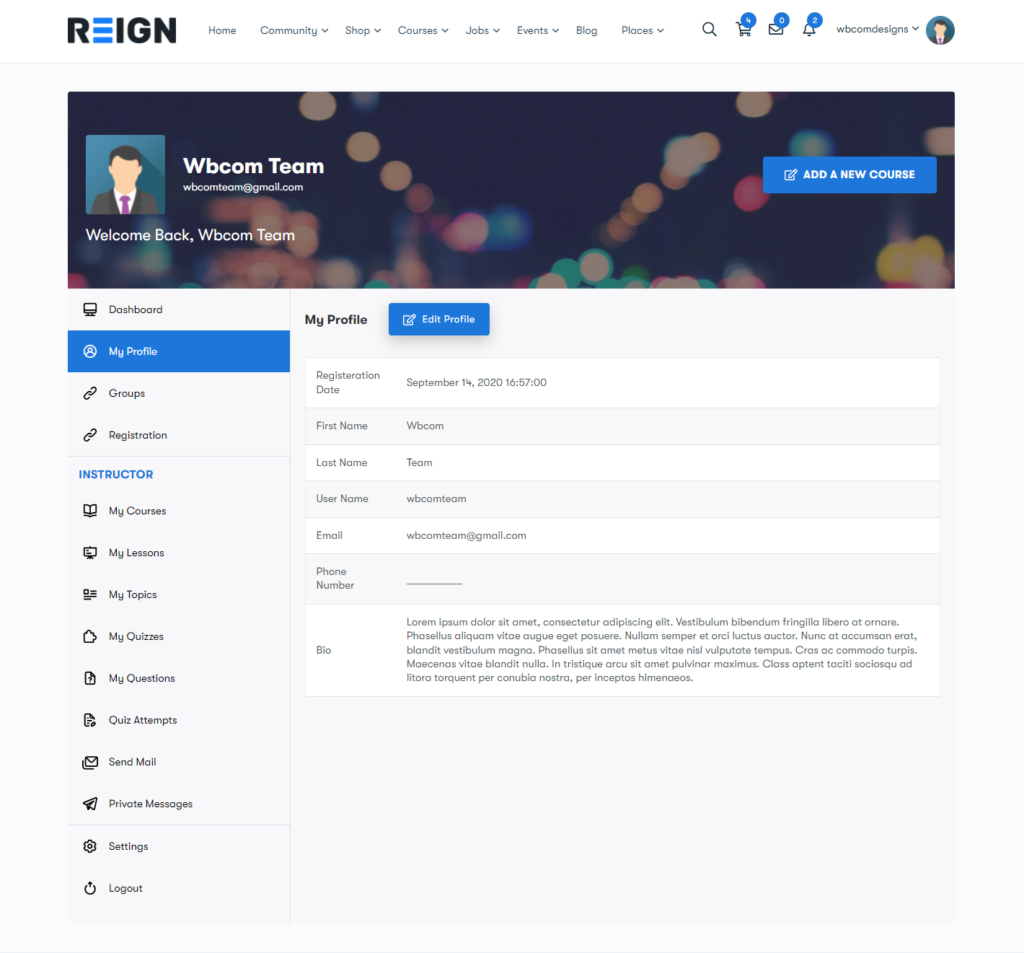Open the Settings label in the sidebar
The height and width of the screenshot is (953, 1024).
point(128,847)
